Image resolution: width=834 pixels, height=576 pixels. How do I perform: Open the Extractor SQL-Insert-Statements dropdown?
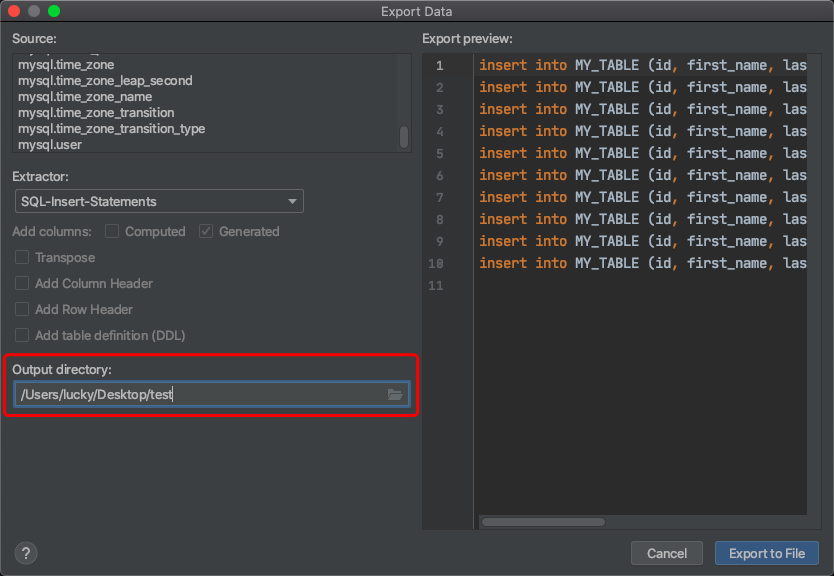[x=160, y=202]
